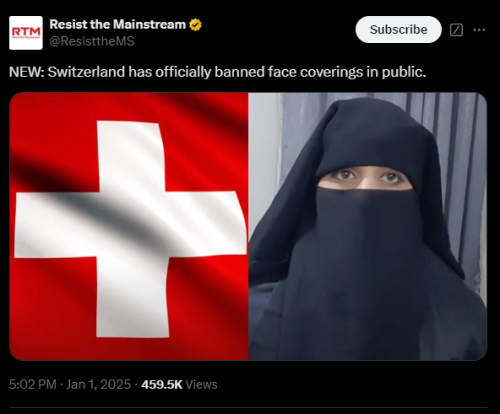Open the Resist the Mainstream display name
This screenshot has width=500, height=414.
[117, 24]
